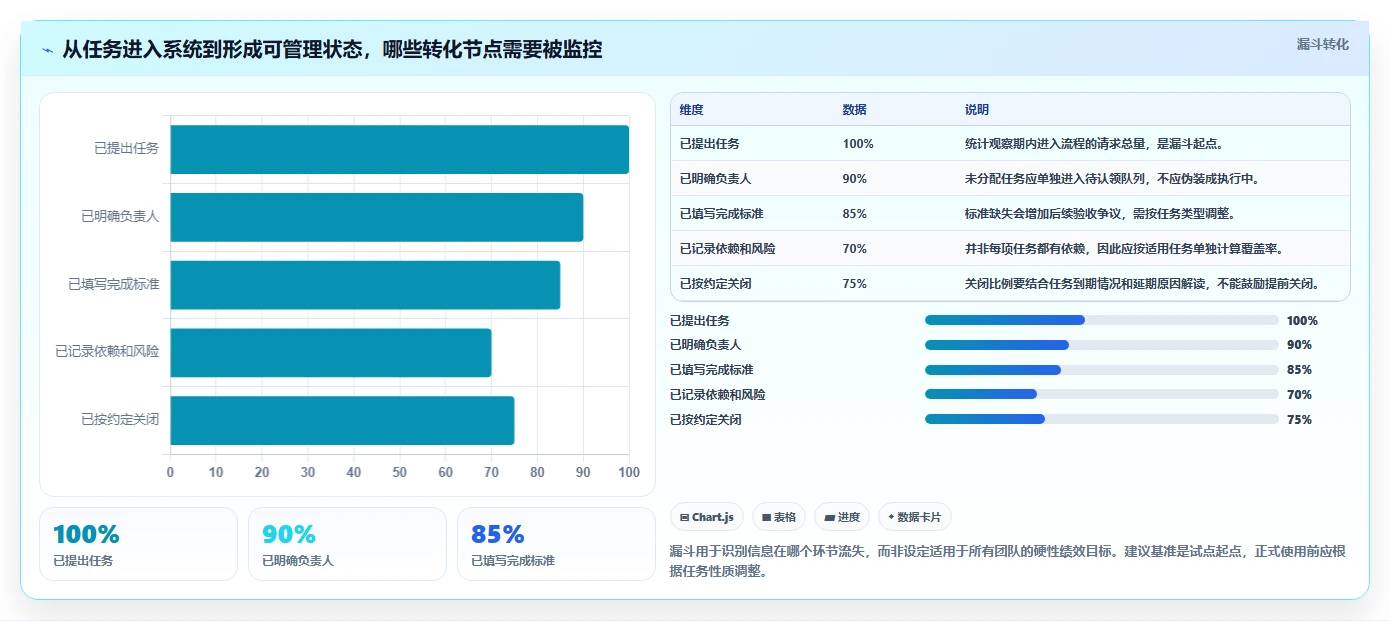Click the page title about 转化节点

(x=332, y=50)
